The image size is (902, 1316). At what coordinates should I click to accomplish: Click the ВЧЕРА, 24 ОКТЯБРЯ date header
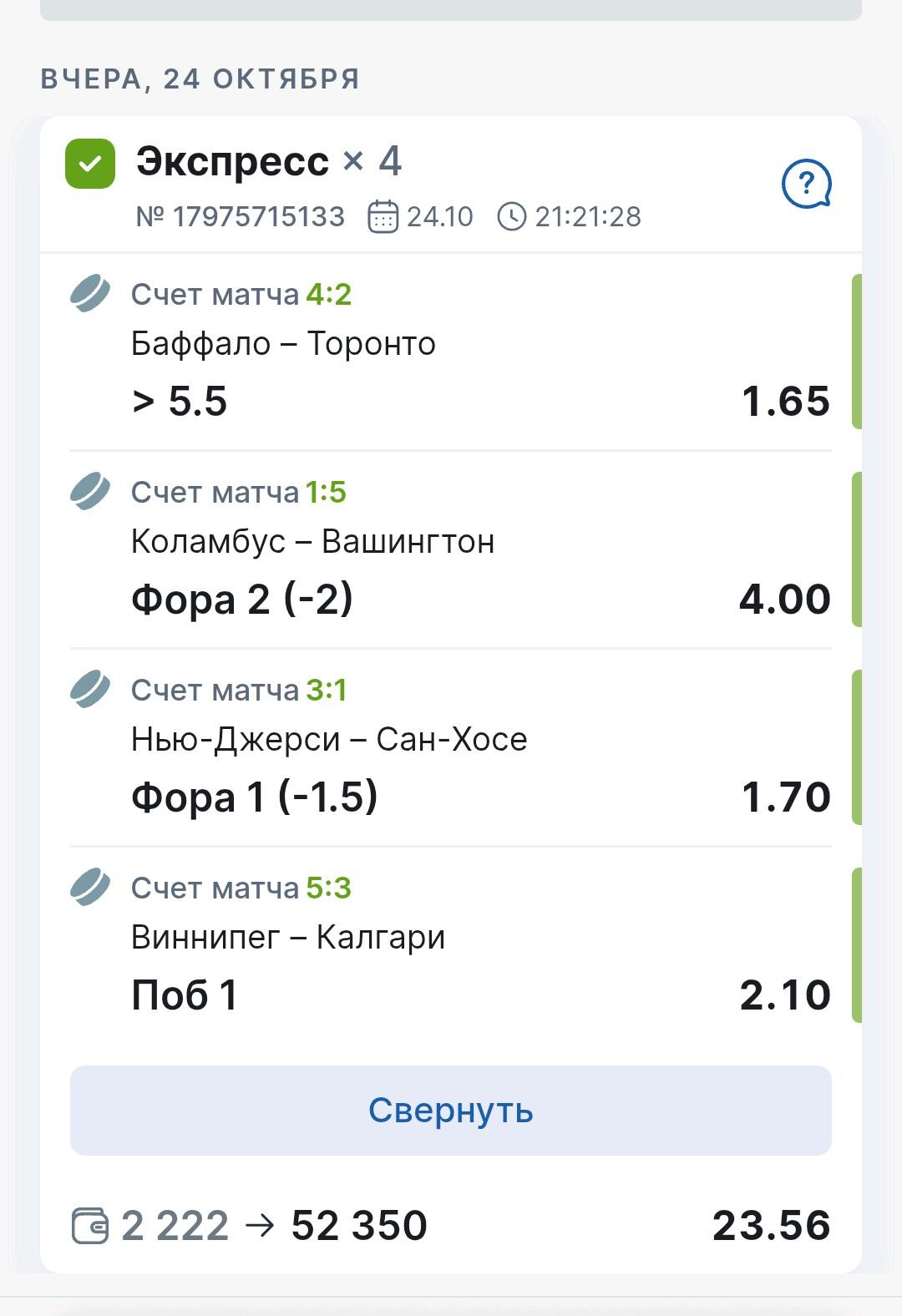(x=200, y=79)
